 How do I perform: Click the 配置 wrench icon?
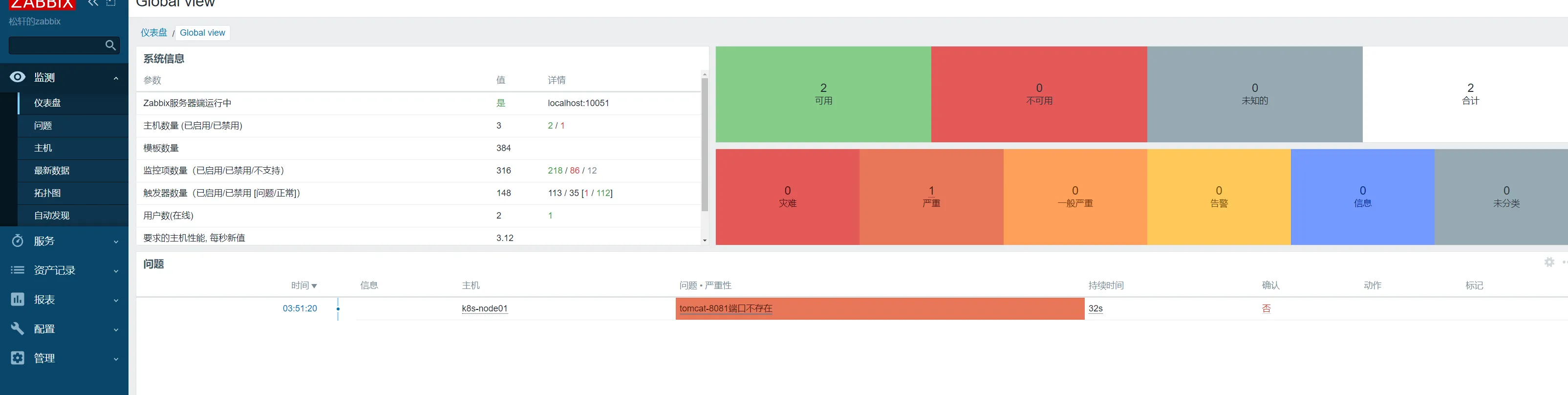coord(18,329)
